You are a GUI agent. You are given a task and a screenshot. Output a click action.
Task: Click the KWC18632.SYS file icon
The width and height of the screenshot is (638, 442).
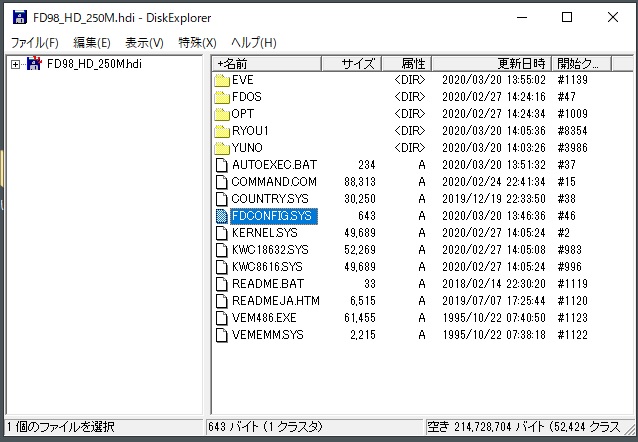point(222,250)
